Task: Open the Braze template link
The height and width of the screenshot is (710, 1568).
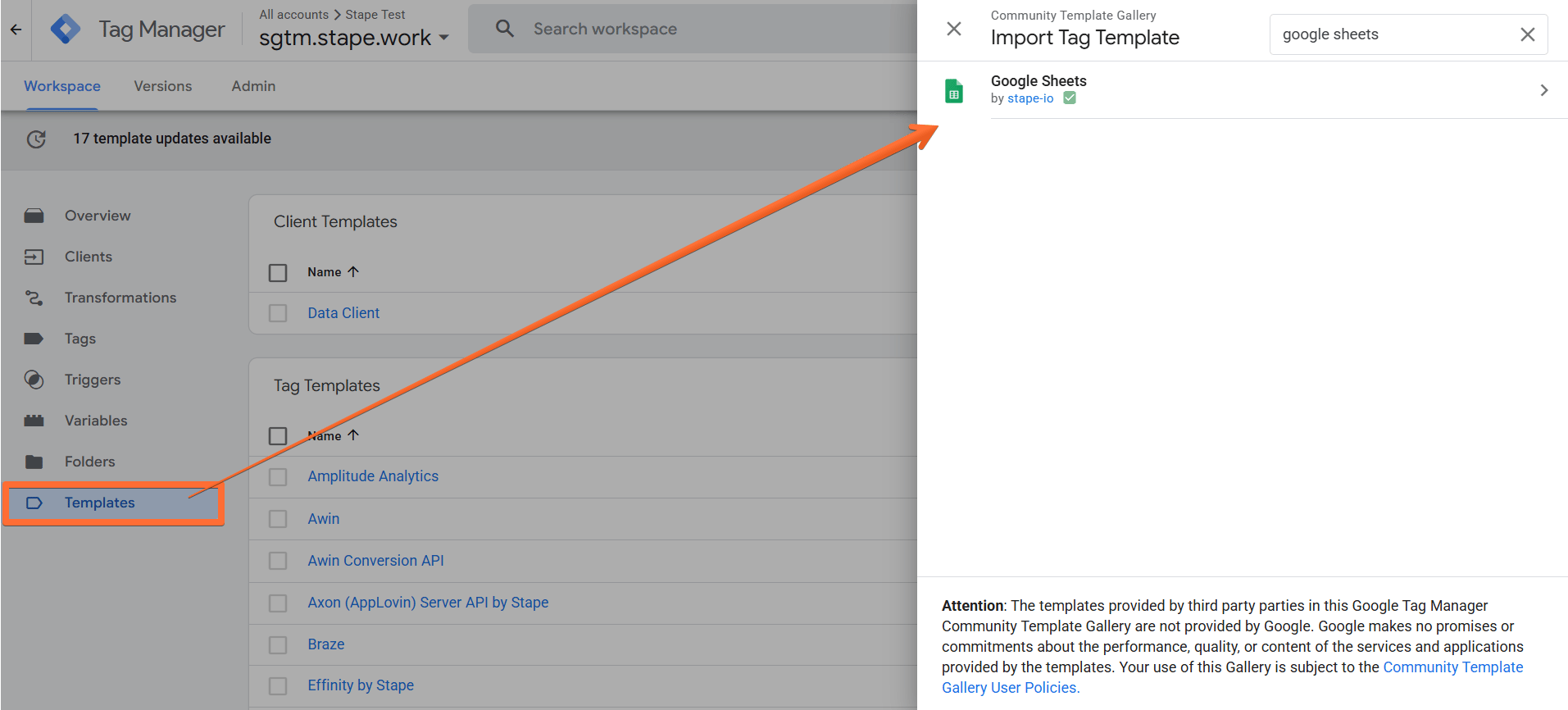Action: click(326, 644)
